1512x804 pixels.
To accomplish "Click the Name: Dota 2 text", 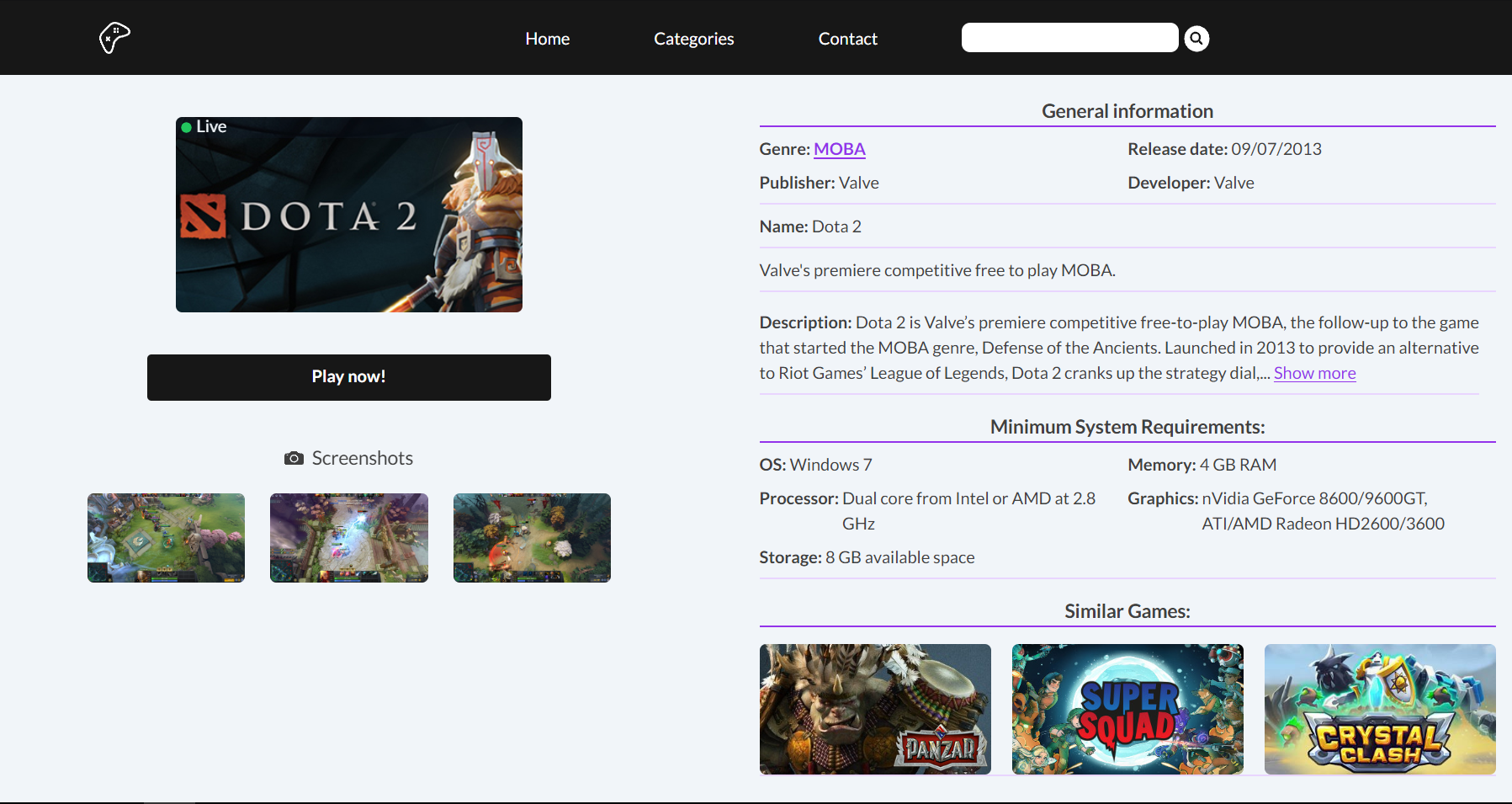I will tap(810, 226).
